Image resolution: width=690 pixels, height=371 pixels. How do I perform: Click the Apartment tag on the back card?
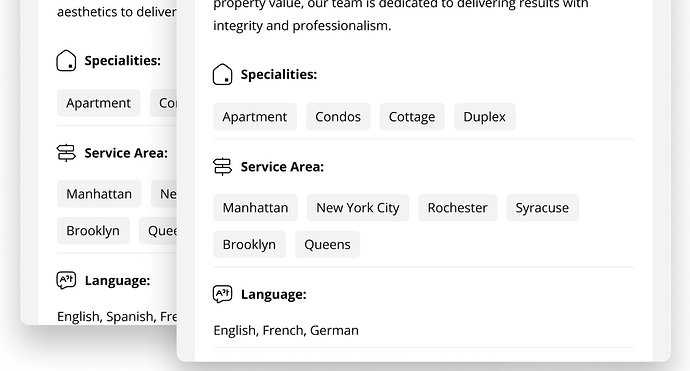click(99, 103)
